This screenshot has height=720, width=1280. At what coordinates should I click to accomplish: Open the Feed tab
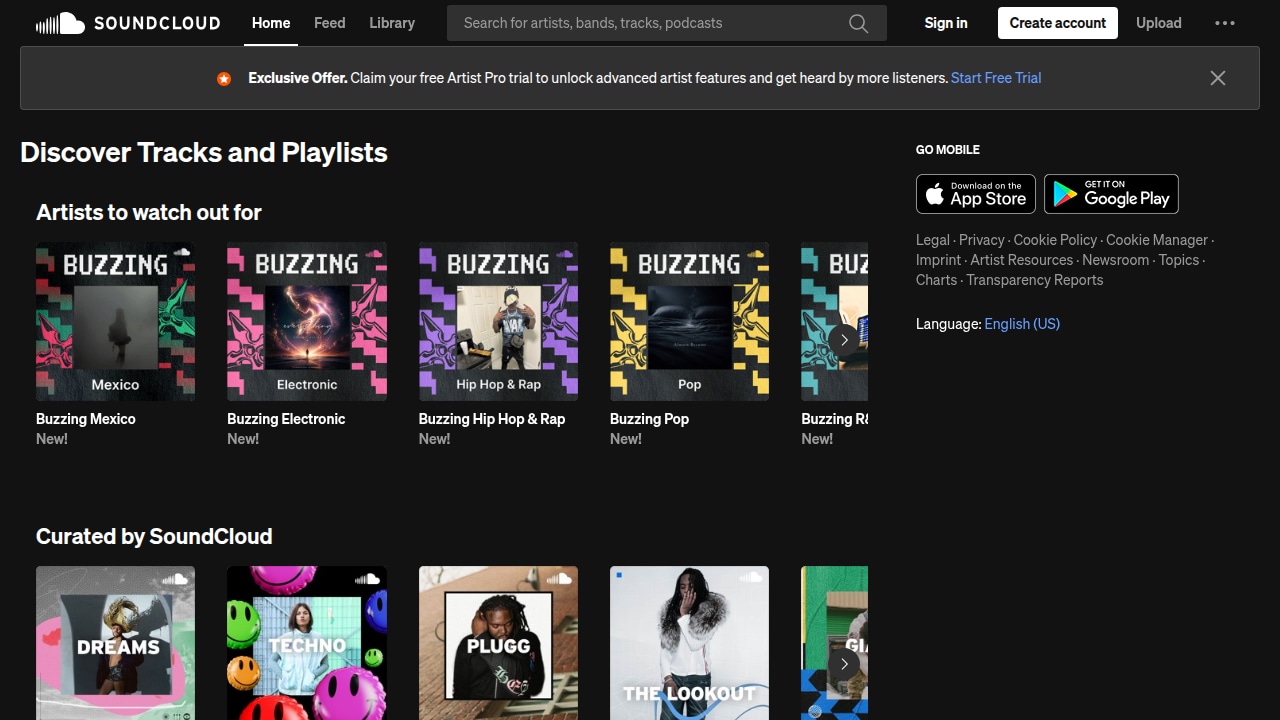click(330, 23)
